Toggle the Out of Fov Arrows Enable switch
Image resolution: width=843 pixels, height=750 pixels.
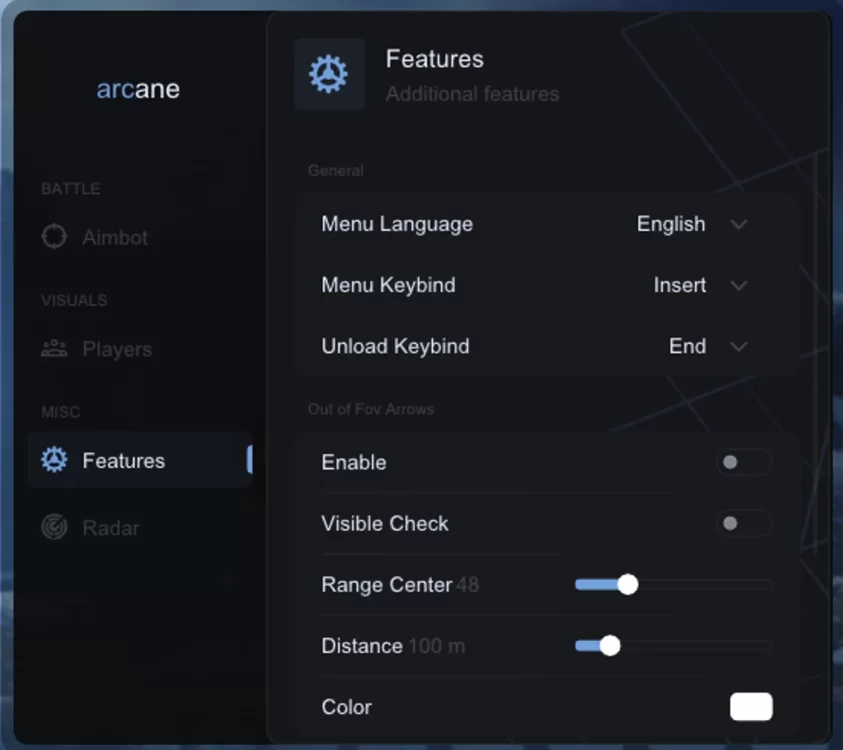point(744,462)
